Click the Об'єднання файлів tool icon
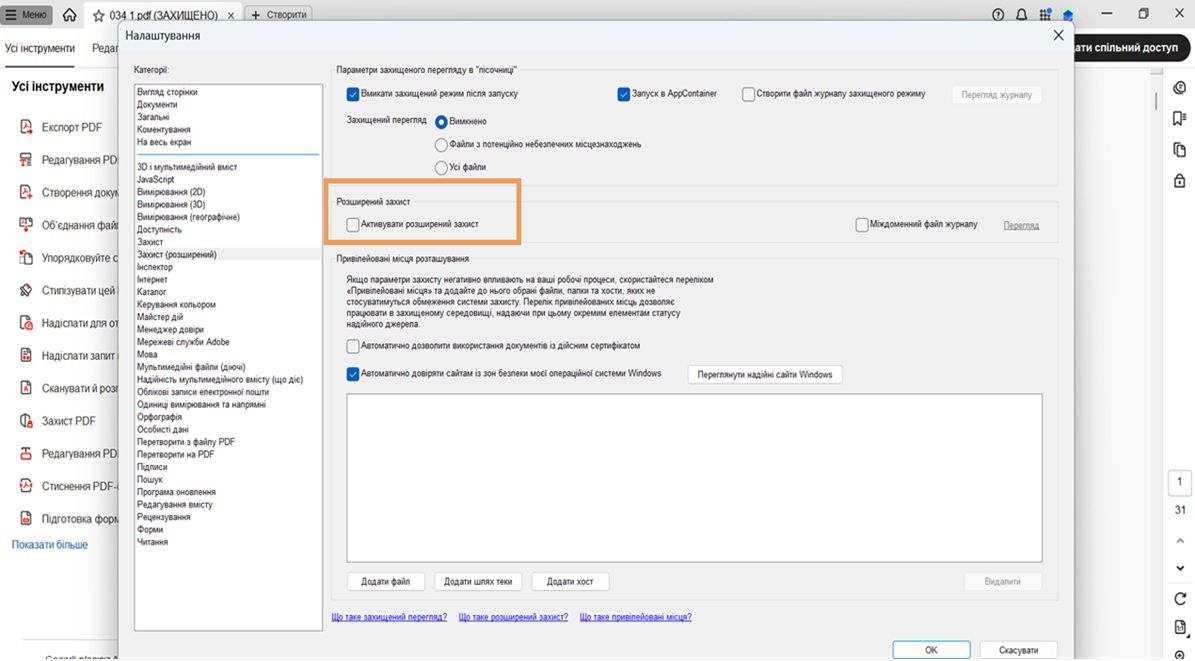1195x661 pixels. 26,224
